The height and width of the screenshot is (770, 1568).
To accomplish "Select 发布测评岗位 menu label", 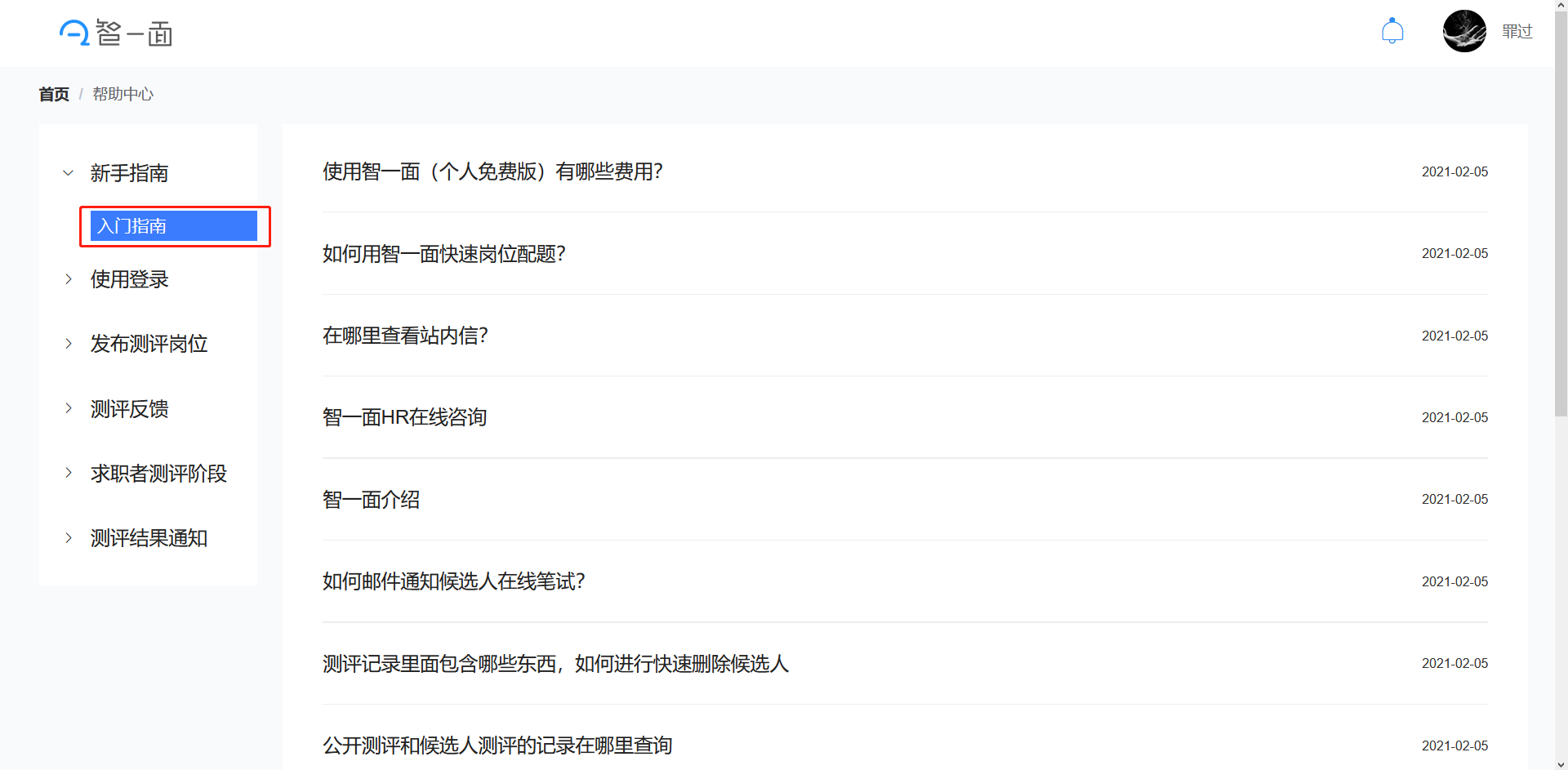I will coord(149,344).
